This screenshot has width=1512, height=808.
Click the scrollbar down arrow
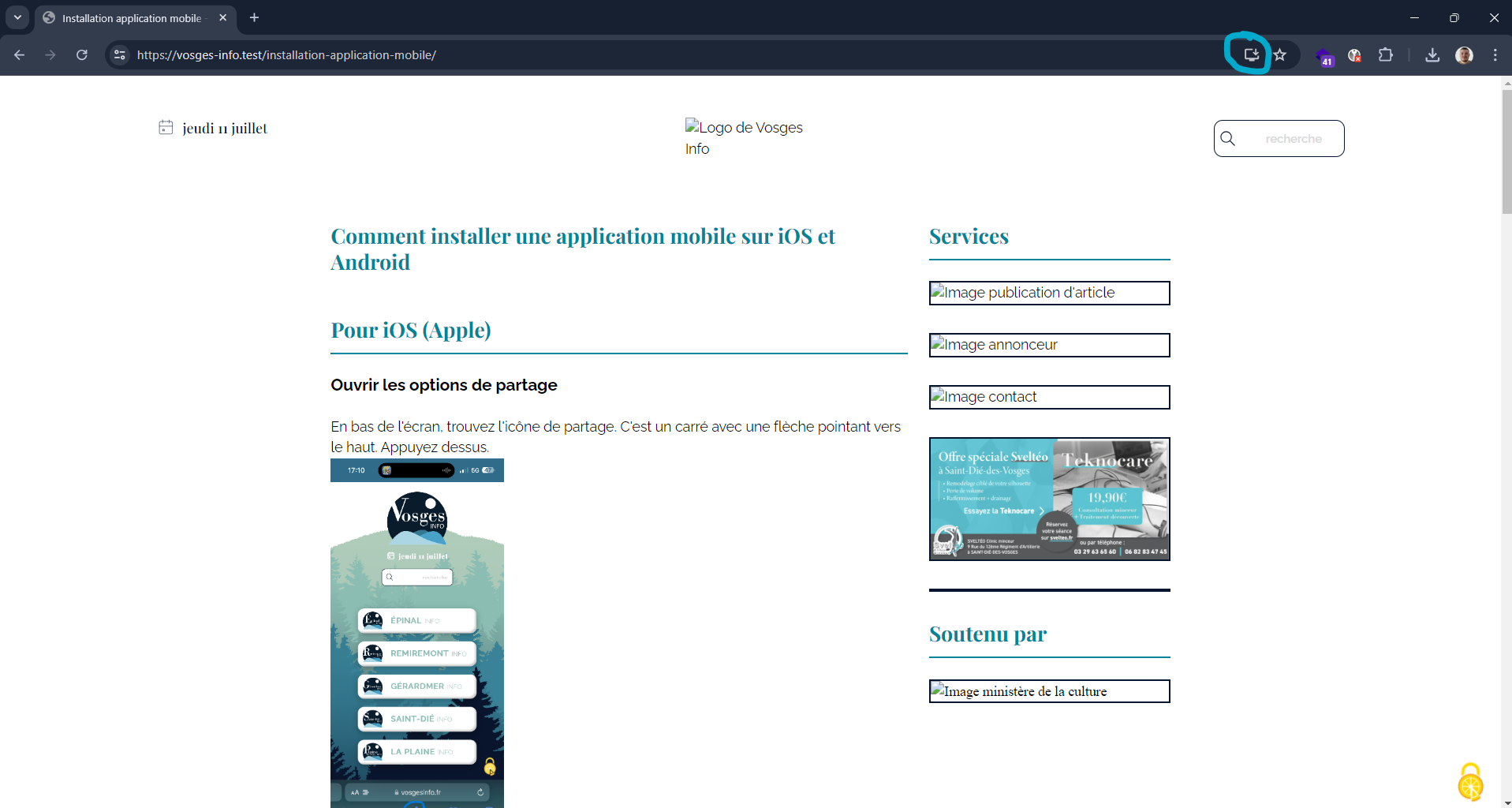click(x=1506, y=802)
